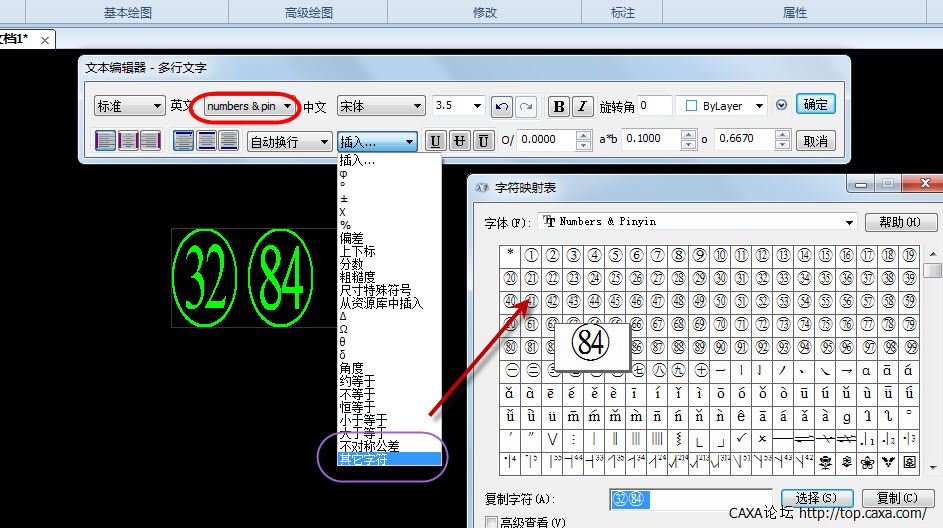
Task: Set bottom vertical text alignment icon
Action: 229,141
